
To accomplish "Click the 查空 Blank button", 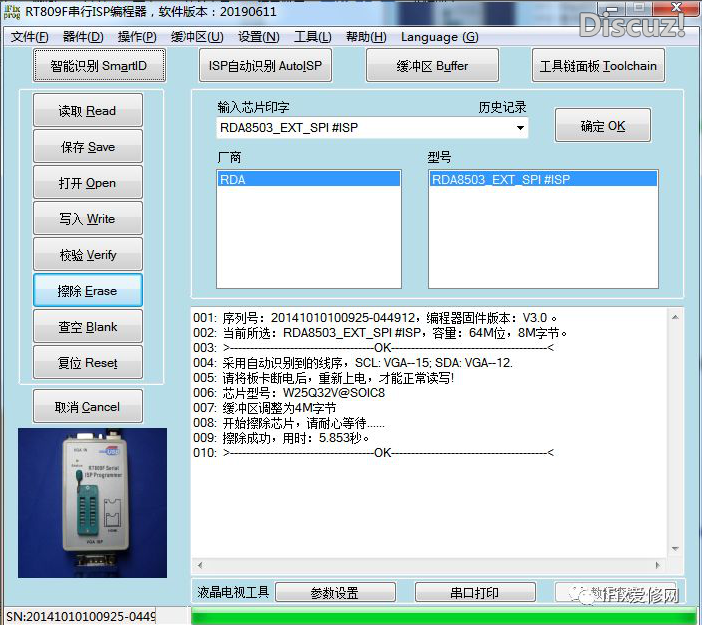I will tap(88, 326).
